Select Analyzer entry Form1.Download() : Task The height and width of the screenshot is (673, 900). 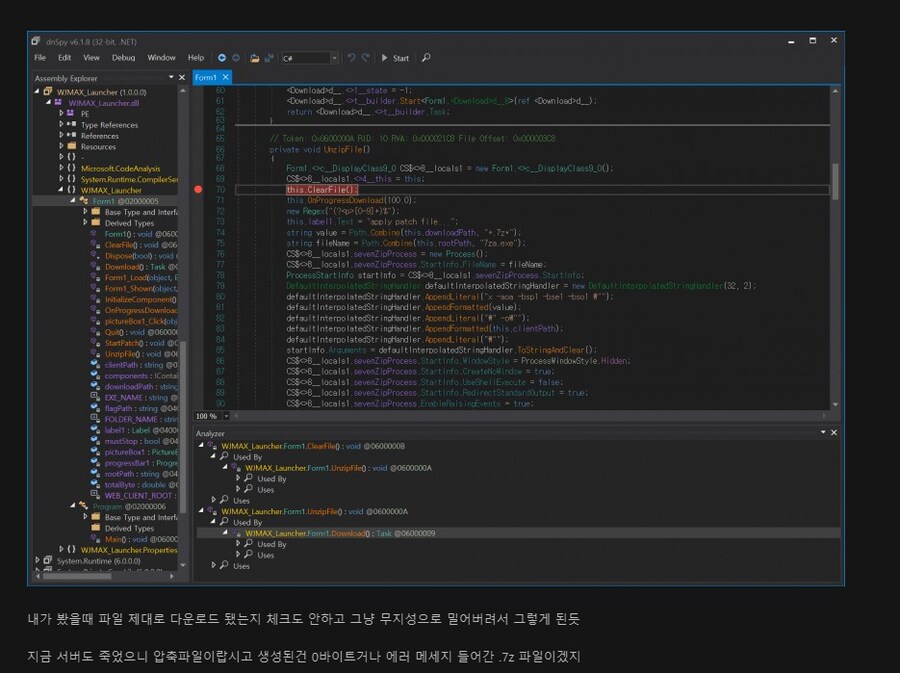pos(340,533)
